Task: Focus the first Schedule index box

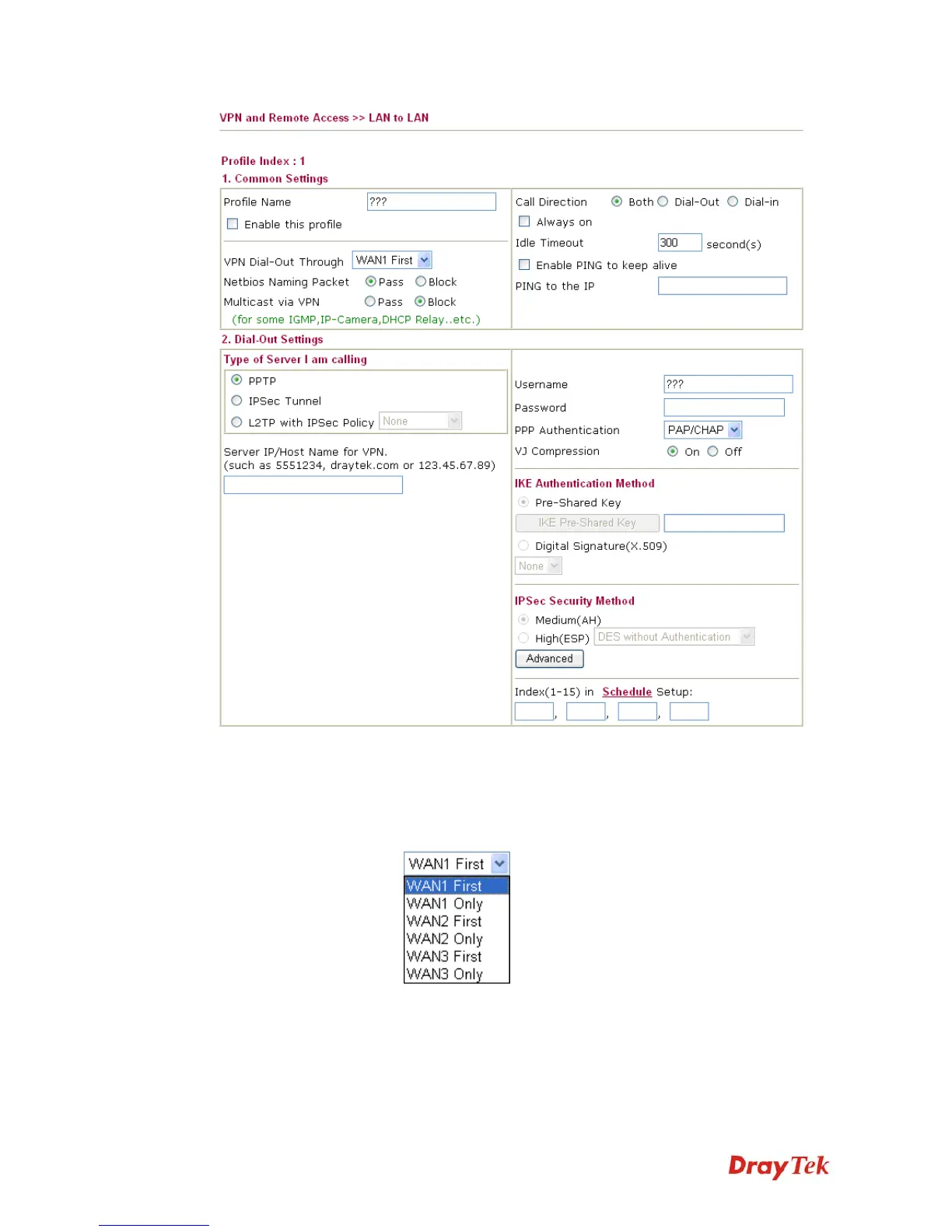Action: tap(534, 712)
